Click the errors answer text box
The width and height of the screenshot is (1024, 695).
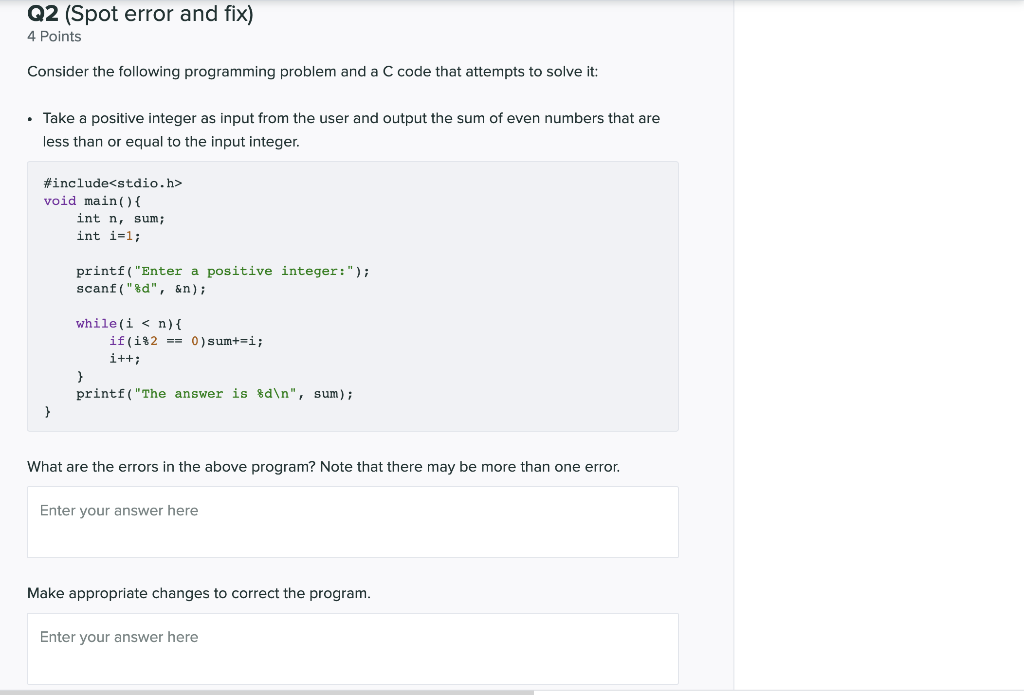[353, 522]
